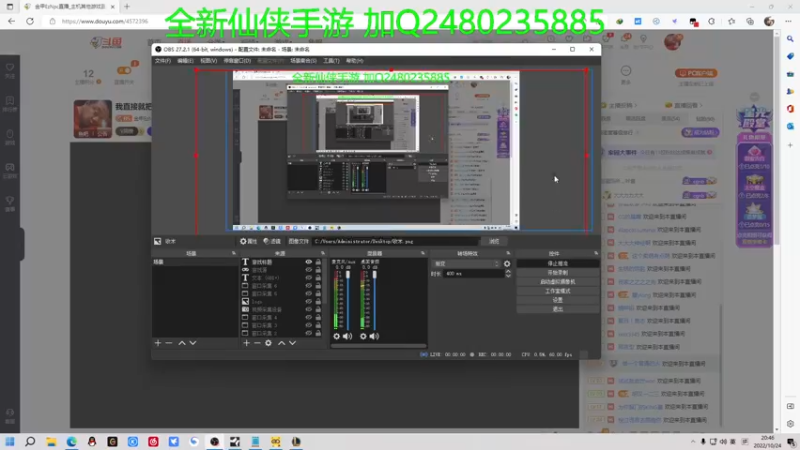Move the scene up in the Scenes panel

pyautogui.click(x=182, y=343)
